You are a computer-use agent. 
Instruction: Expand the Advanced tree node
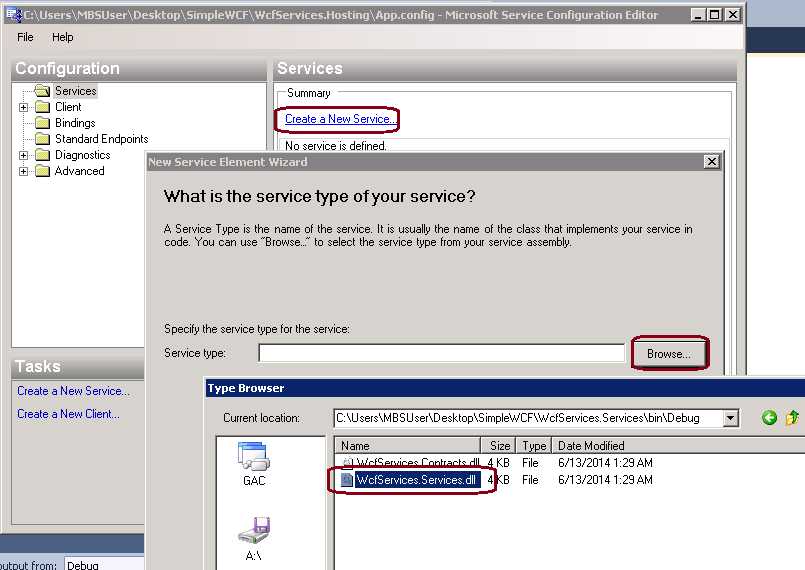tap(23, 172)
